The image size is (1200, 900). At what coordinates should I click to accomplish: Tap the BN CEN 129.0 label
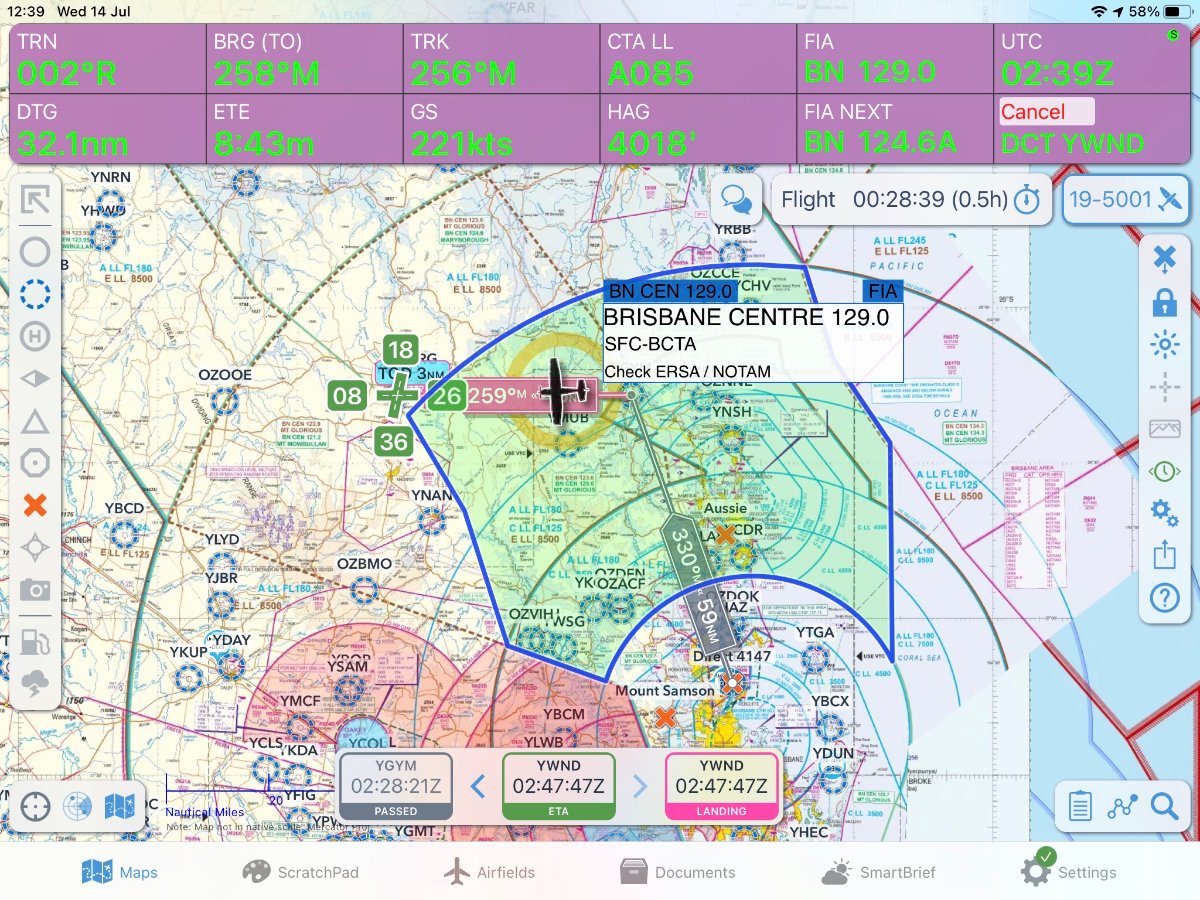671,291
